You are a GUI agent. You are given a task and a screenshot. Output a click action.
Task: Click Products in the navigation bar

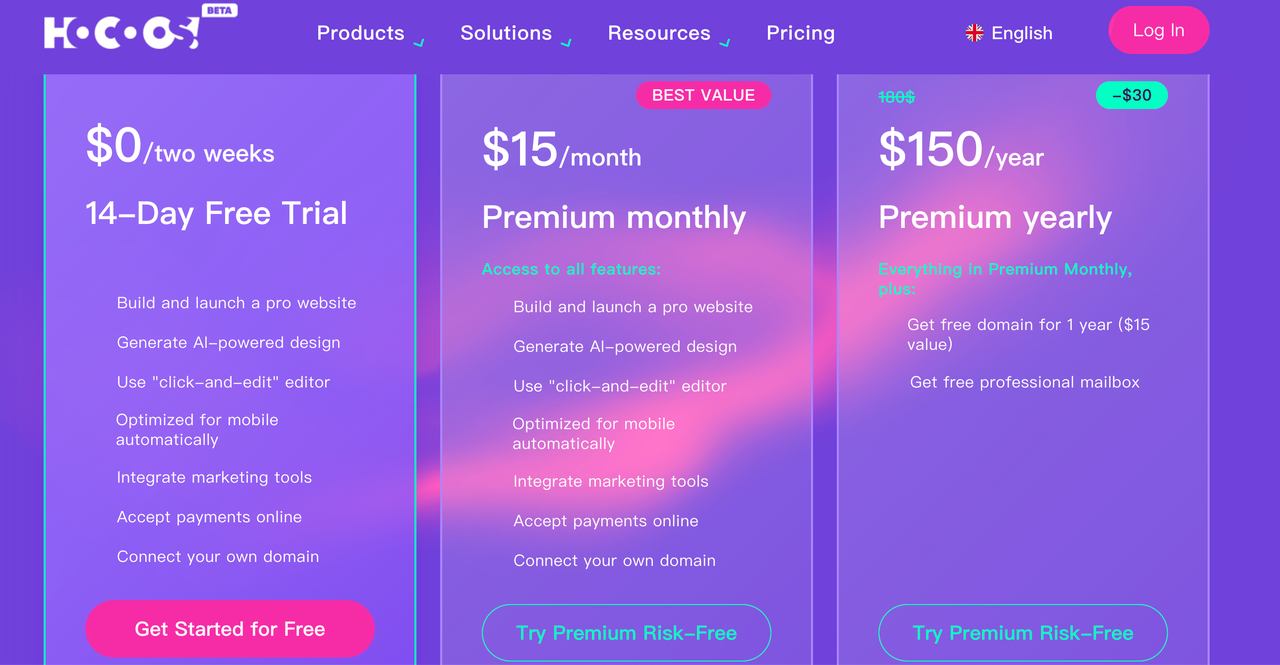click(x=360, y=33)
